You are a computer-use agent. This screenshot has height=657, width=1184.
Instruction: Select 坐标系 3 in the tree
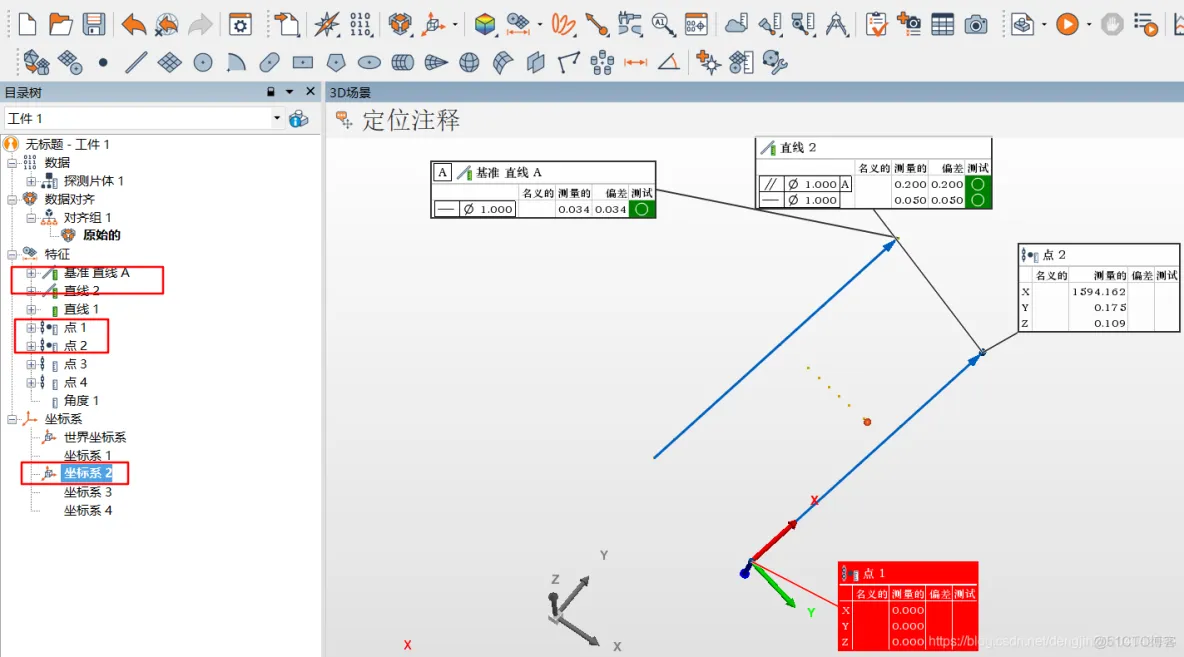pyautogui.click(x=88, y=492)
